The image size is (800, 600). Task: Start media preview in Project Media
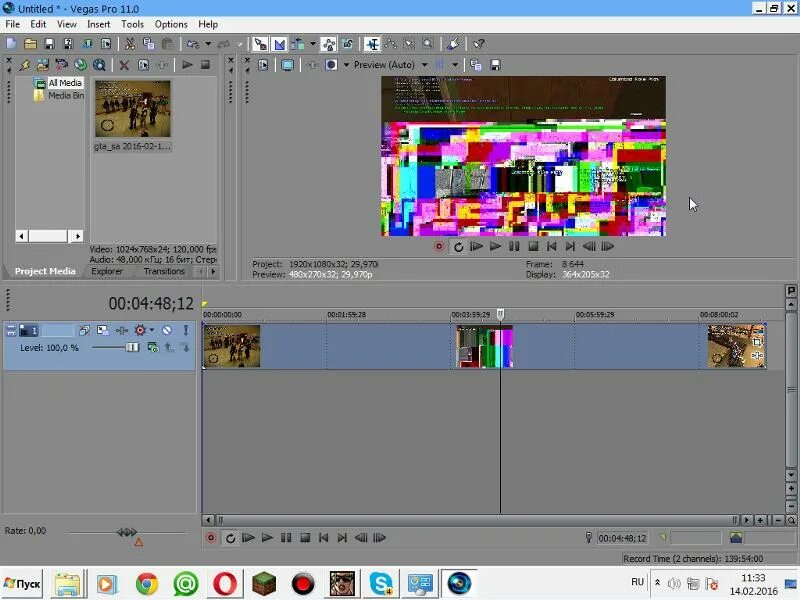187,65
